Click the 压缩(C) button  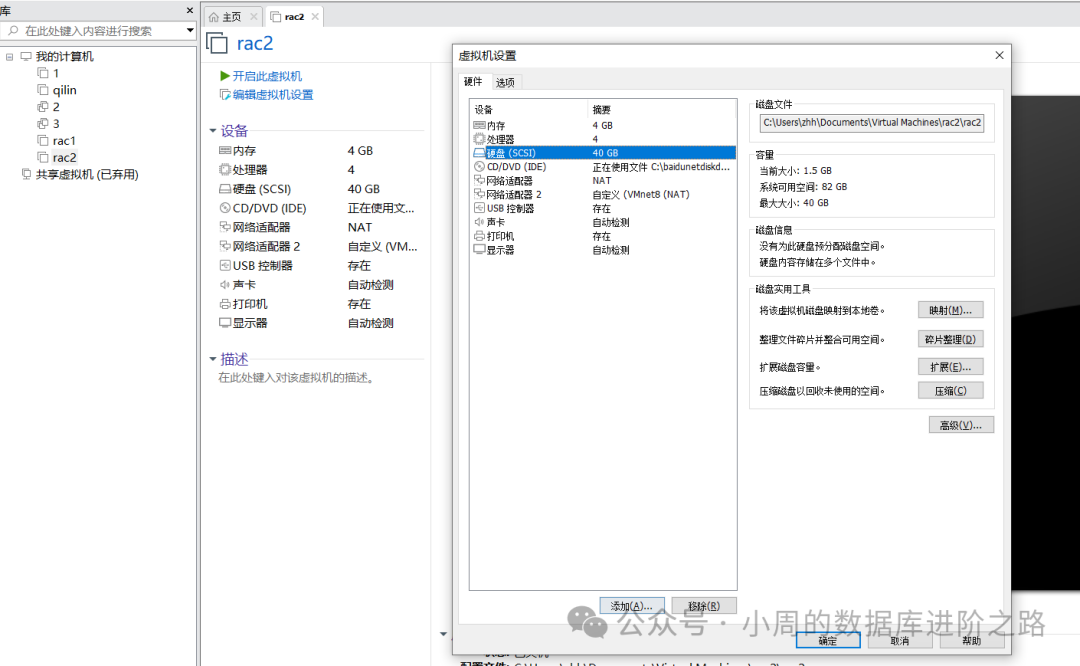click(951, 391)
